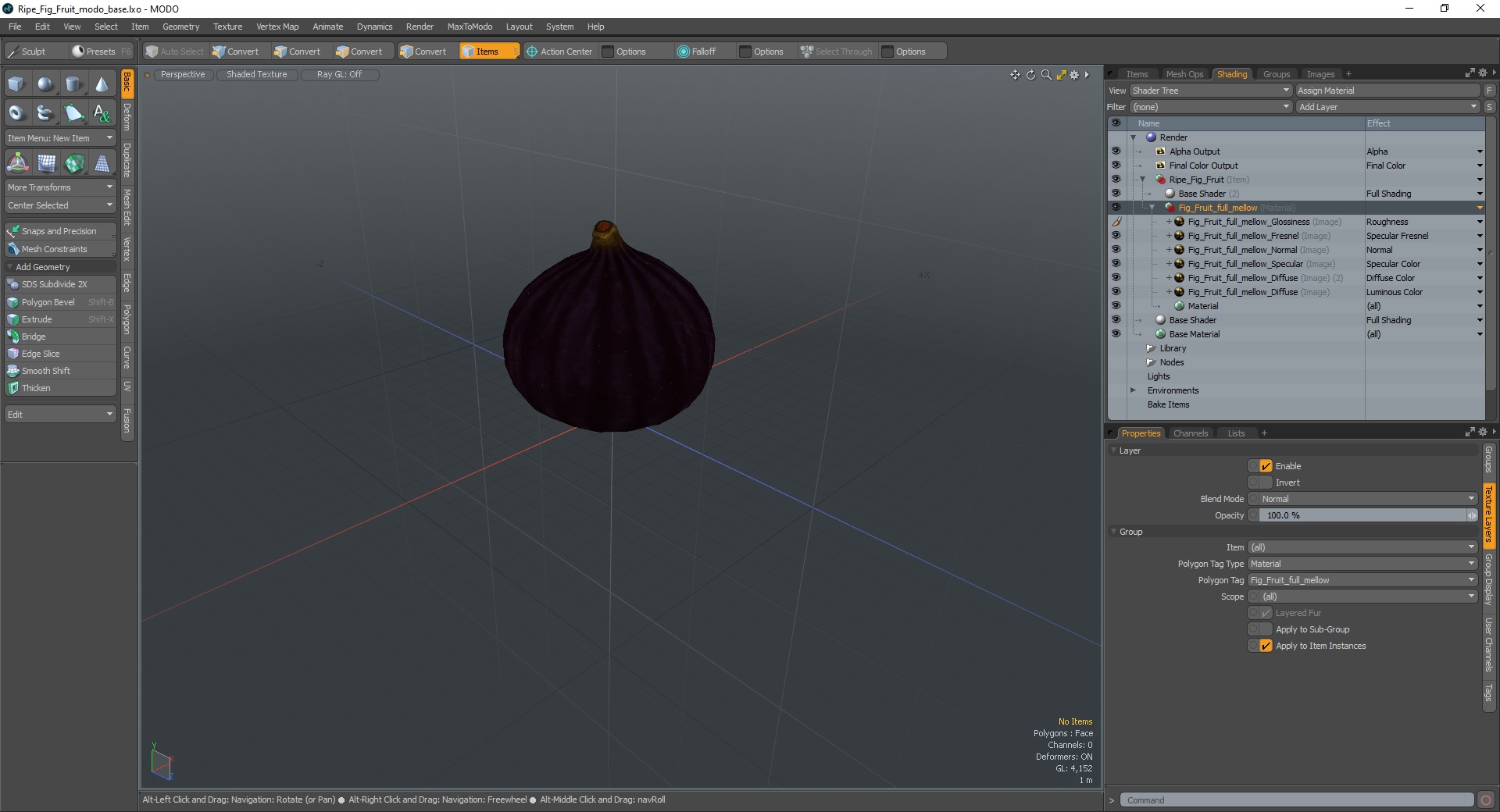The image size is (1500, 812).
Task: Click the Shaded Texture viewport button
Action: click(256, 74)
